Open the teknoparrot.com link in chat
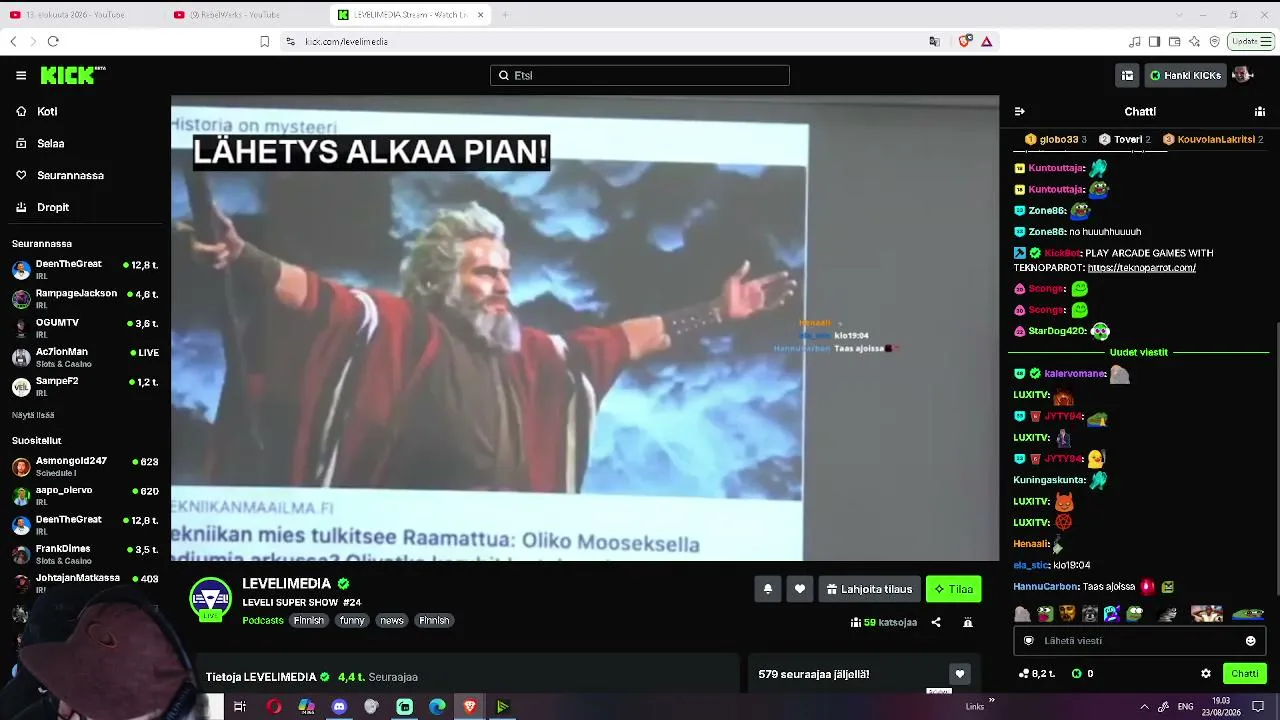The width and height of the screenshot is (1280, 720). point(1141,268)
